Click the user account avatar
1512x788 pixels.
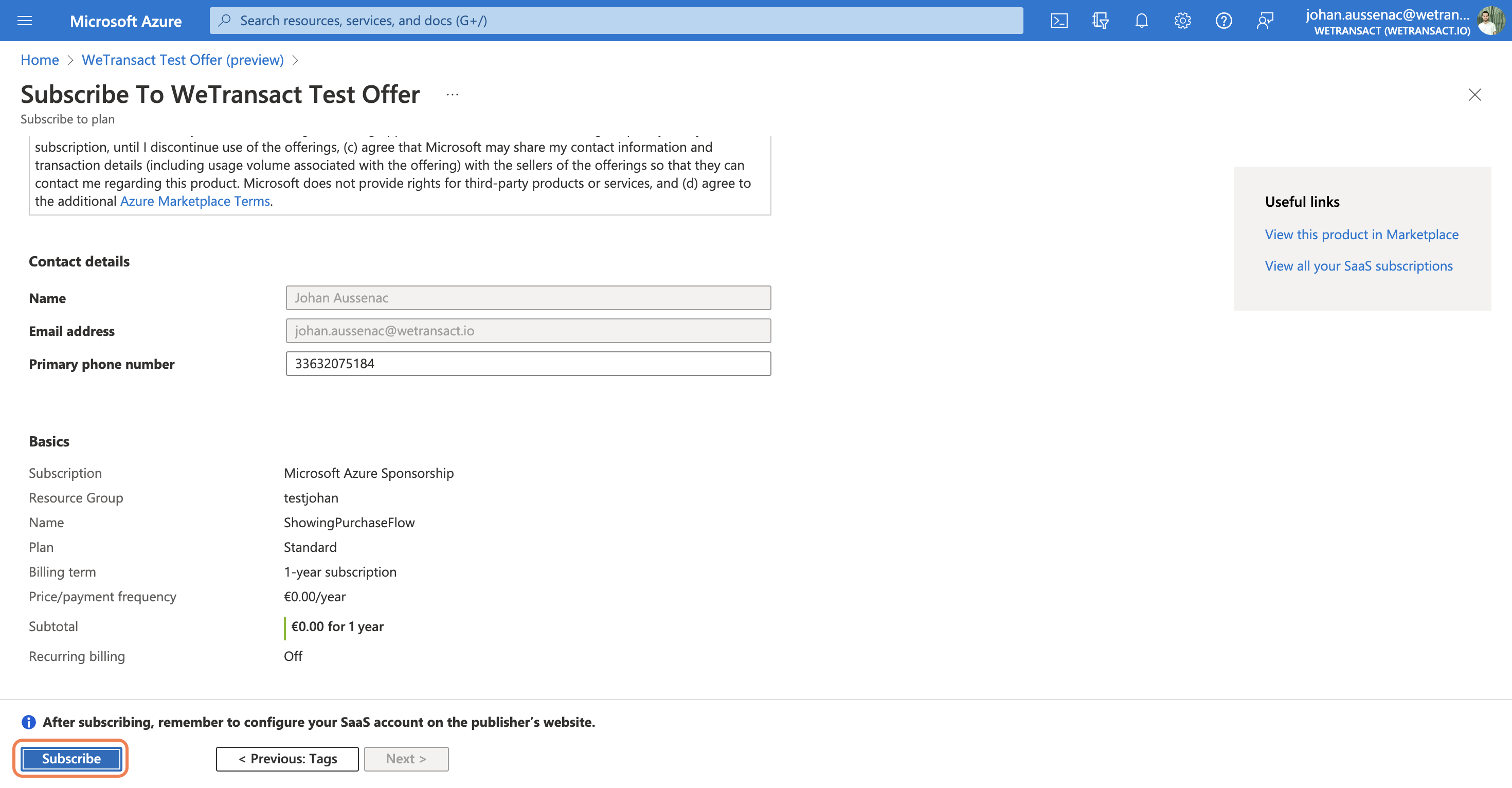(1490, 21)
